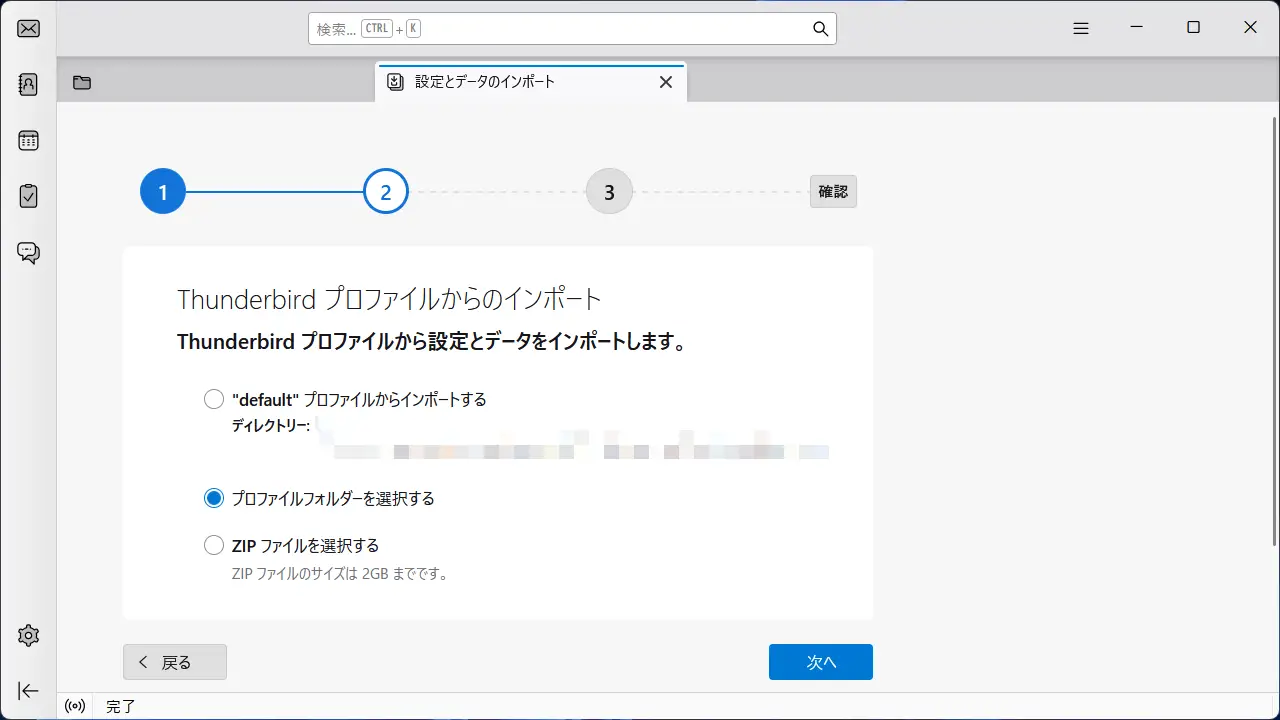Viewport: 1280px width, 720px height.
Task: Open the Mail space icon
Action: click(29, 28)
